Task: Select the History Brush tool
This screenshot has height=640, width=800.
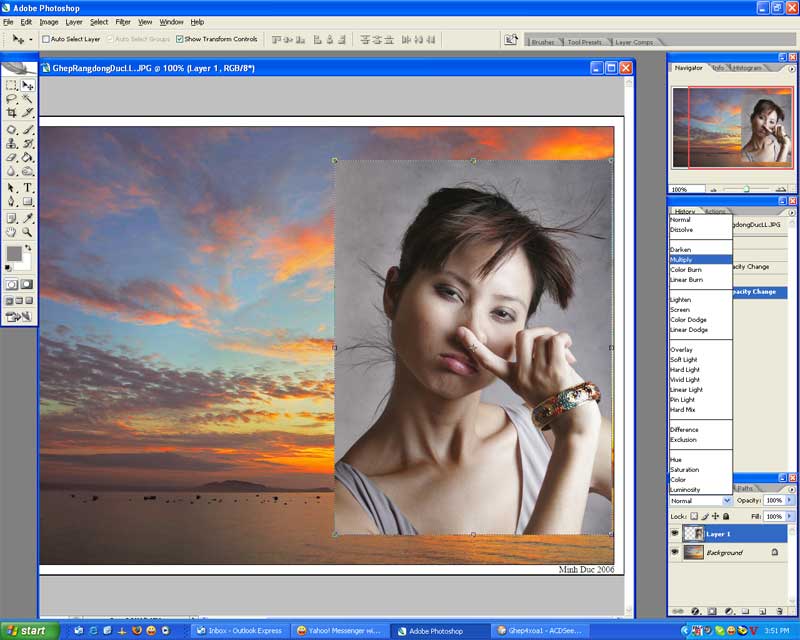Action: coord(28,143)
